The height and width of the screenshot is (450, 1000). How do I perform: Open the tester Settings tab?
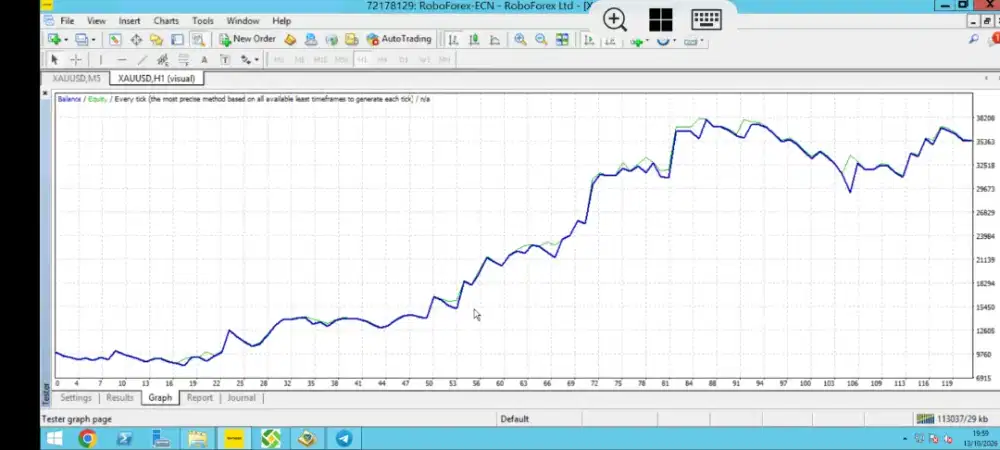point(76,398)
